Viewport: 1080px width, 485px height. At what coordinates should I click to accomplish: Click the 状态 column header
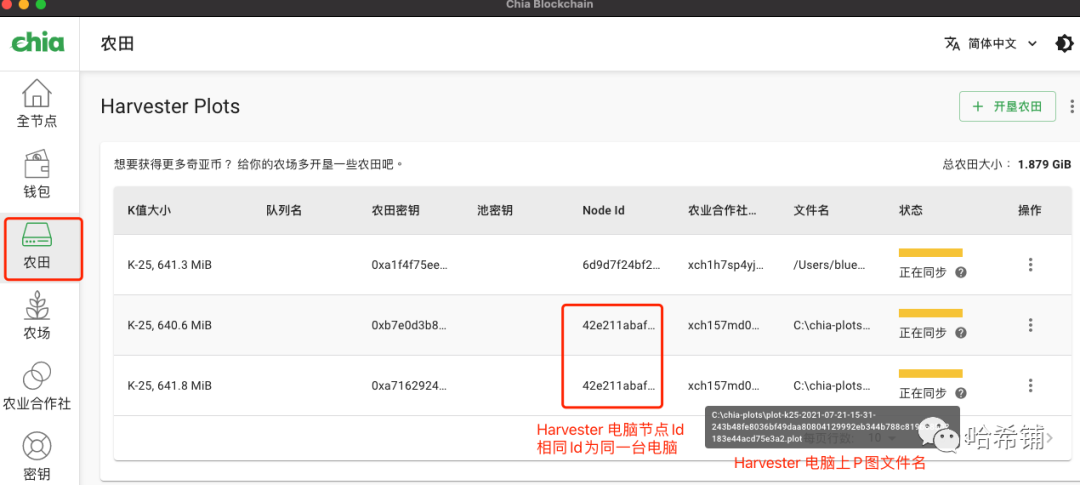[x=911, y=211]
